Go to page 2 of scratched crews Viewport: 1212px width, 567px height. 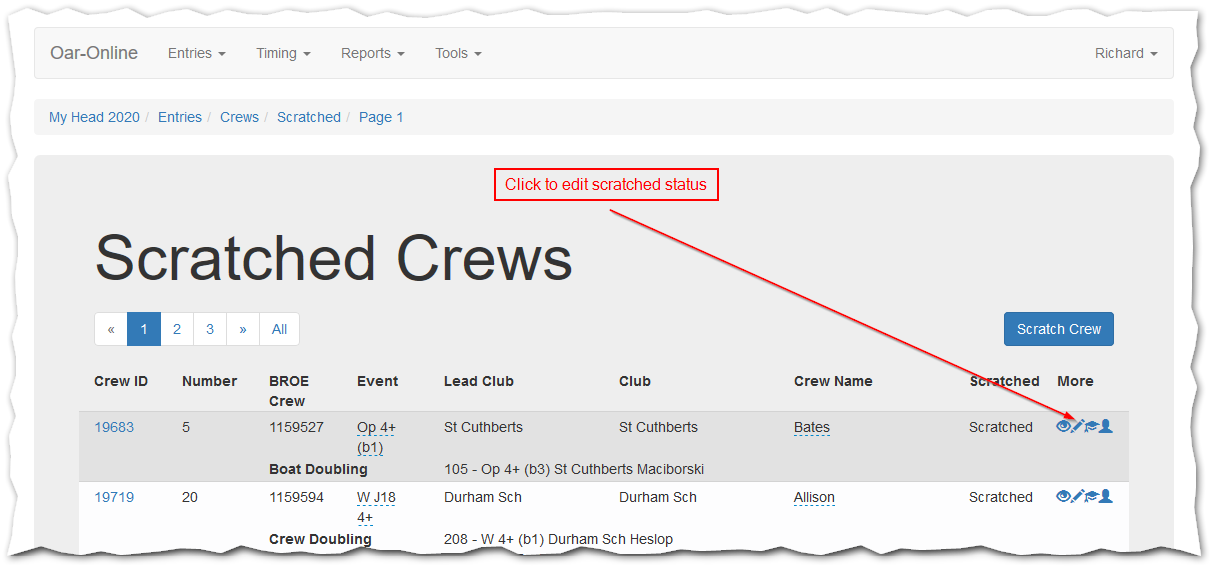tap(177, 329)
